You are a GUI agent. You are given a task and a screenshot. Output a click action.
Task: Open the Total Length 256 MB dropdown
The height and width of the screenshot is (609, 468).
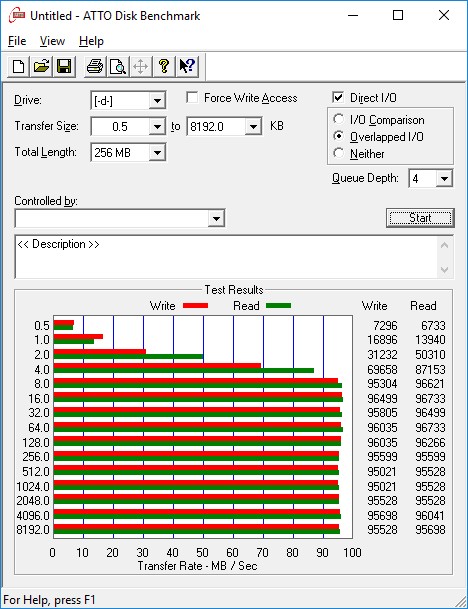157,152
